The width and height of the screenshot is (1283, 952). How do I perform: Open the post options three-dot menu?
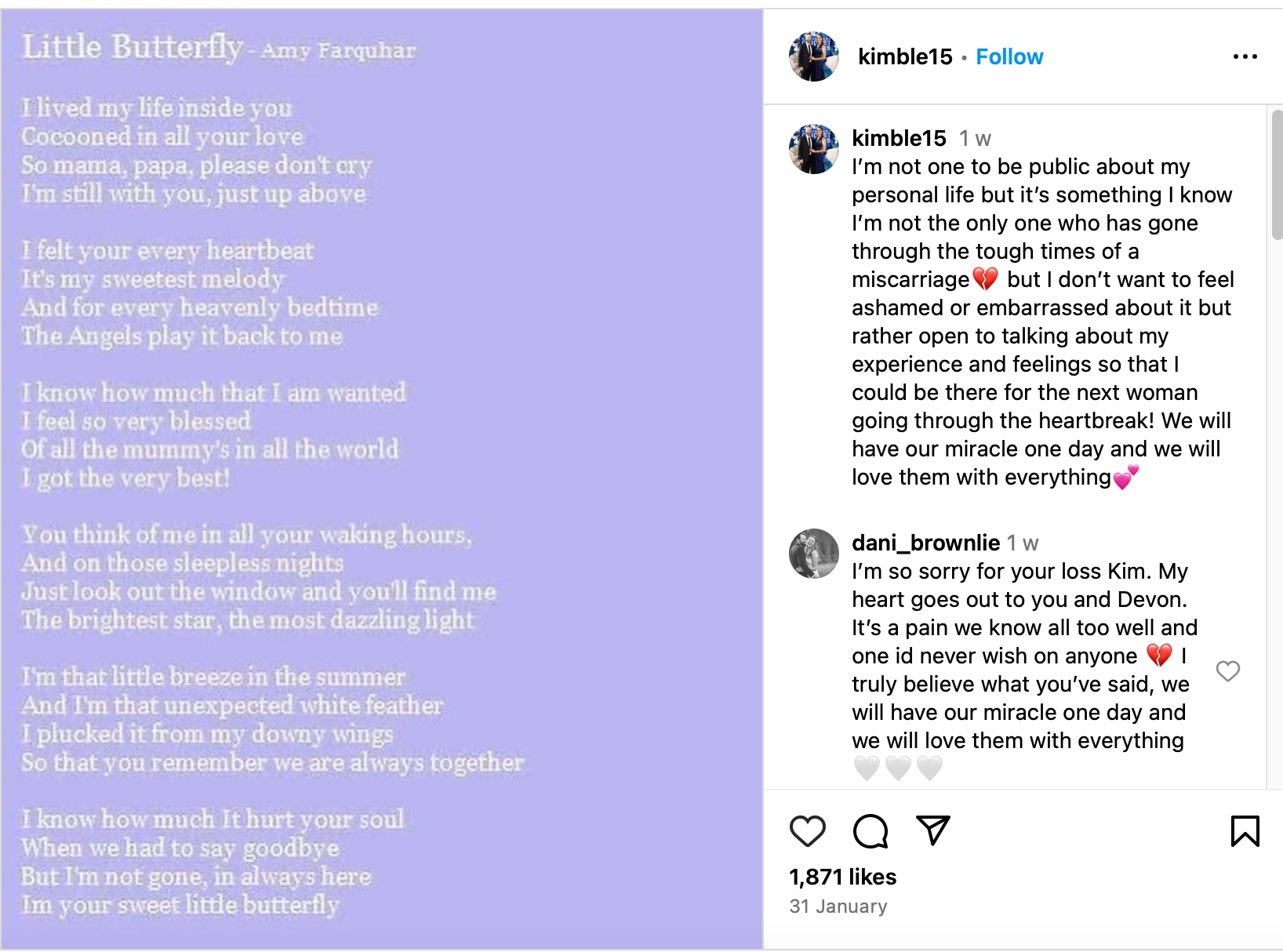[x=1245, y=56]
